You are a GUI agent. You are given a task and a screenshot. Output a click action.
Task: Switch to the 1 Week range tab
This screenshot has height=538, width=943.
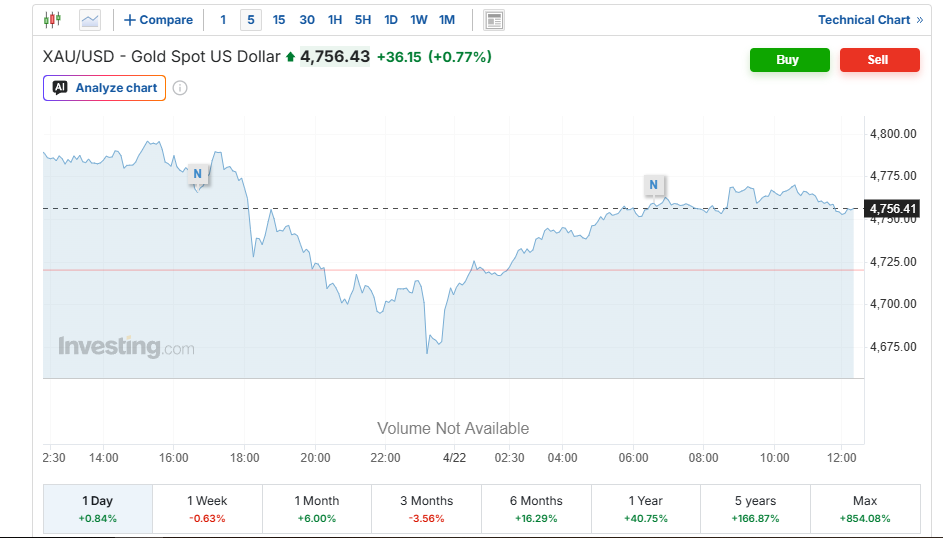(x=207, y=509)
